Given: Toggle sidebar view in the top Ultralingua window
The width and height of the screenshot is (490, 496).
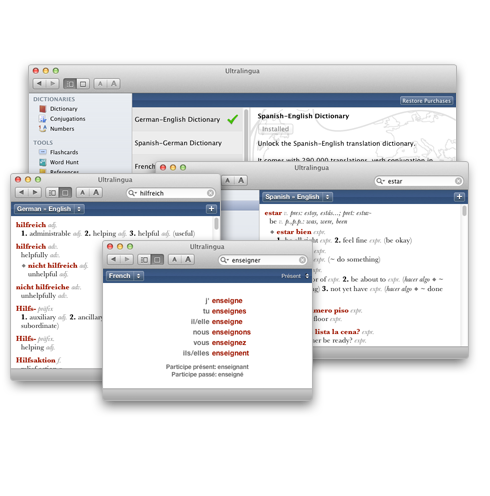Looking at the screenshot, I should 70,84.
